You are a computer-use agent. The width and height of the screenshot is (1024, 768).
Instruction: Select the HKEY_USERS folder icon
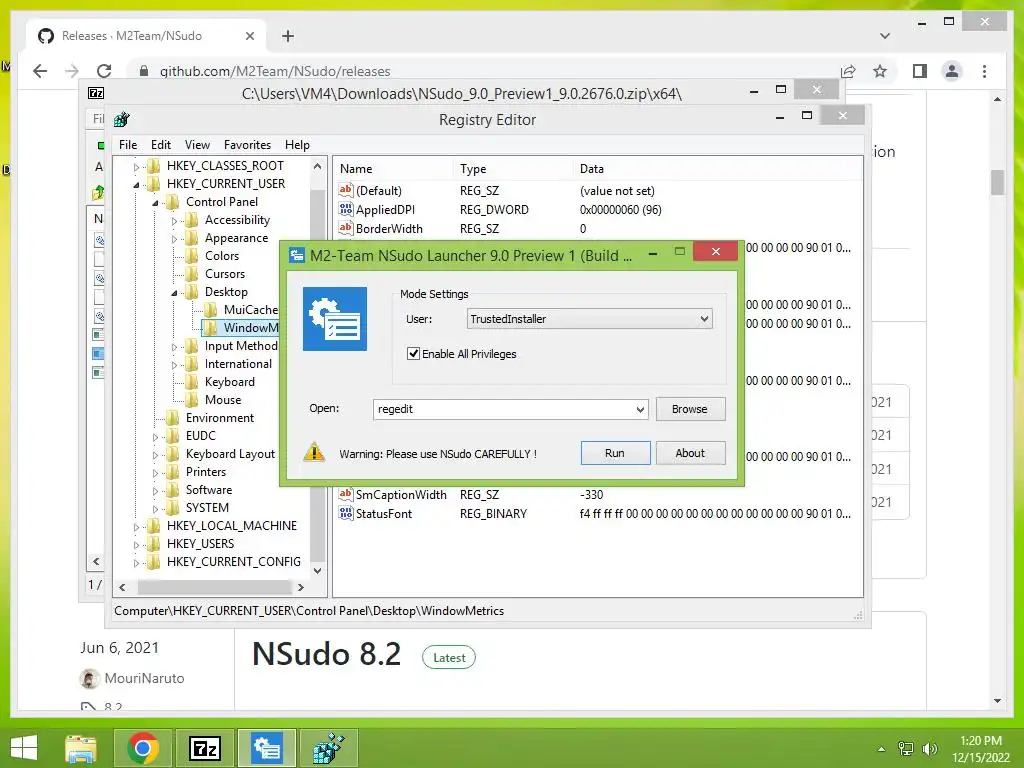(x=153, y=544)
